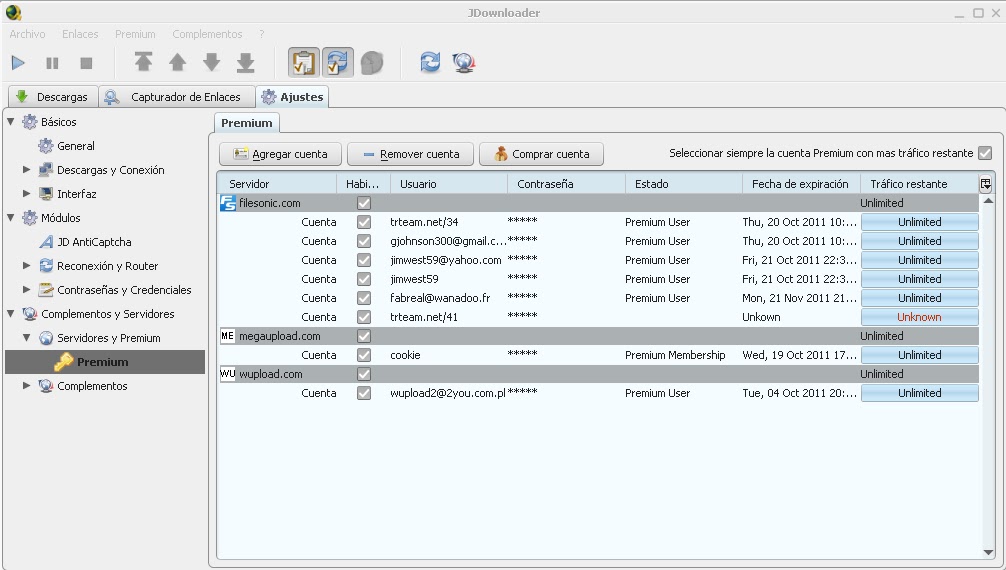Open the table column settings icon
The height and width of the screenshot is (570, 1006).
pyautogui.click(x=985, y=184)
